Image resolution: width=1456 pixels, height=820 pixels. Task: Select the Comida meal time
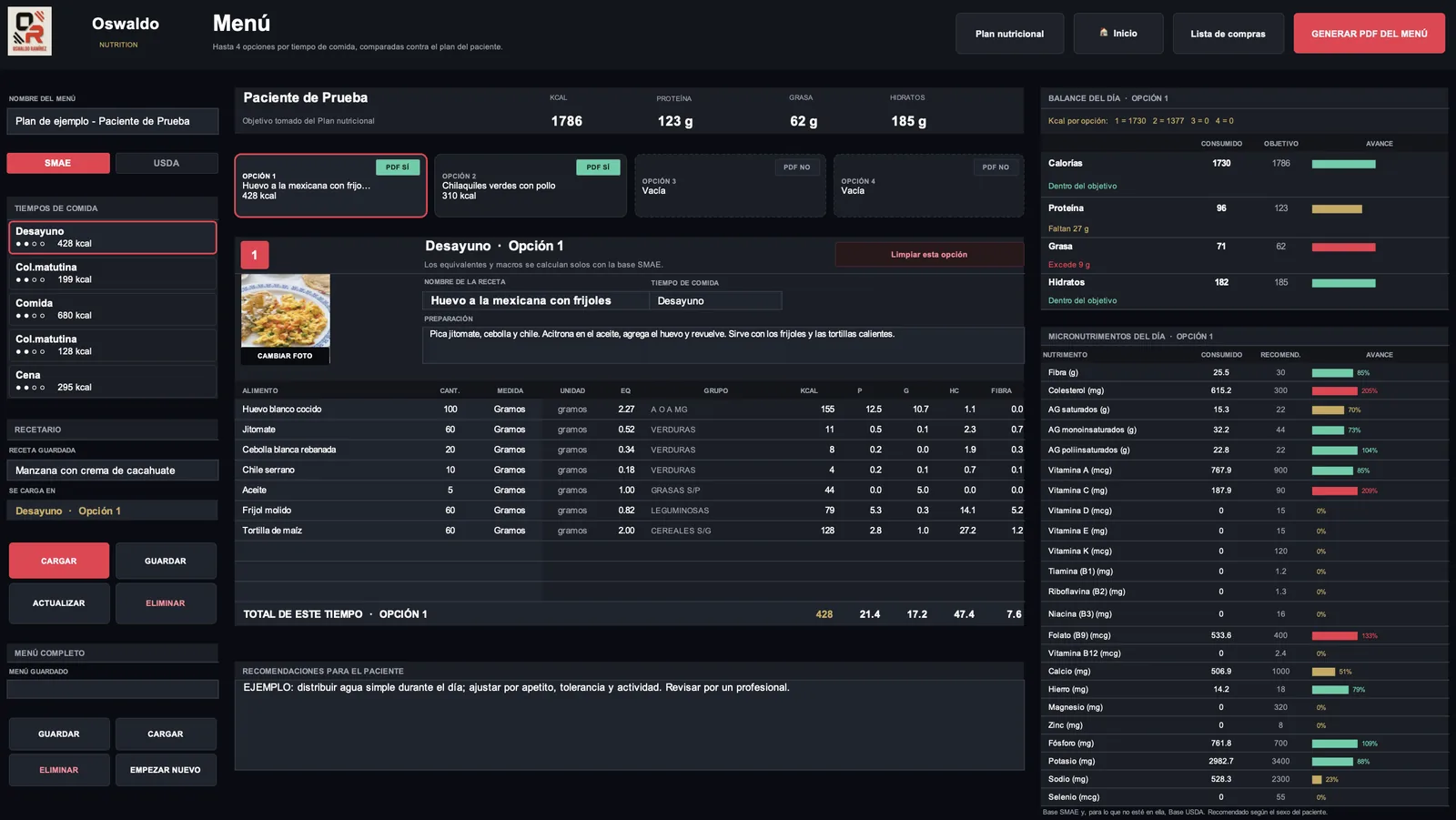113,309
